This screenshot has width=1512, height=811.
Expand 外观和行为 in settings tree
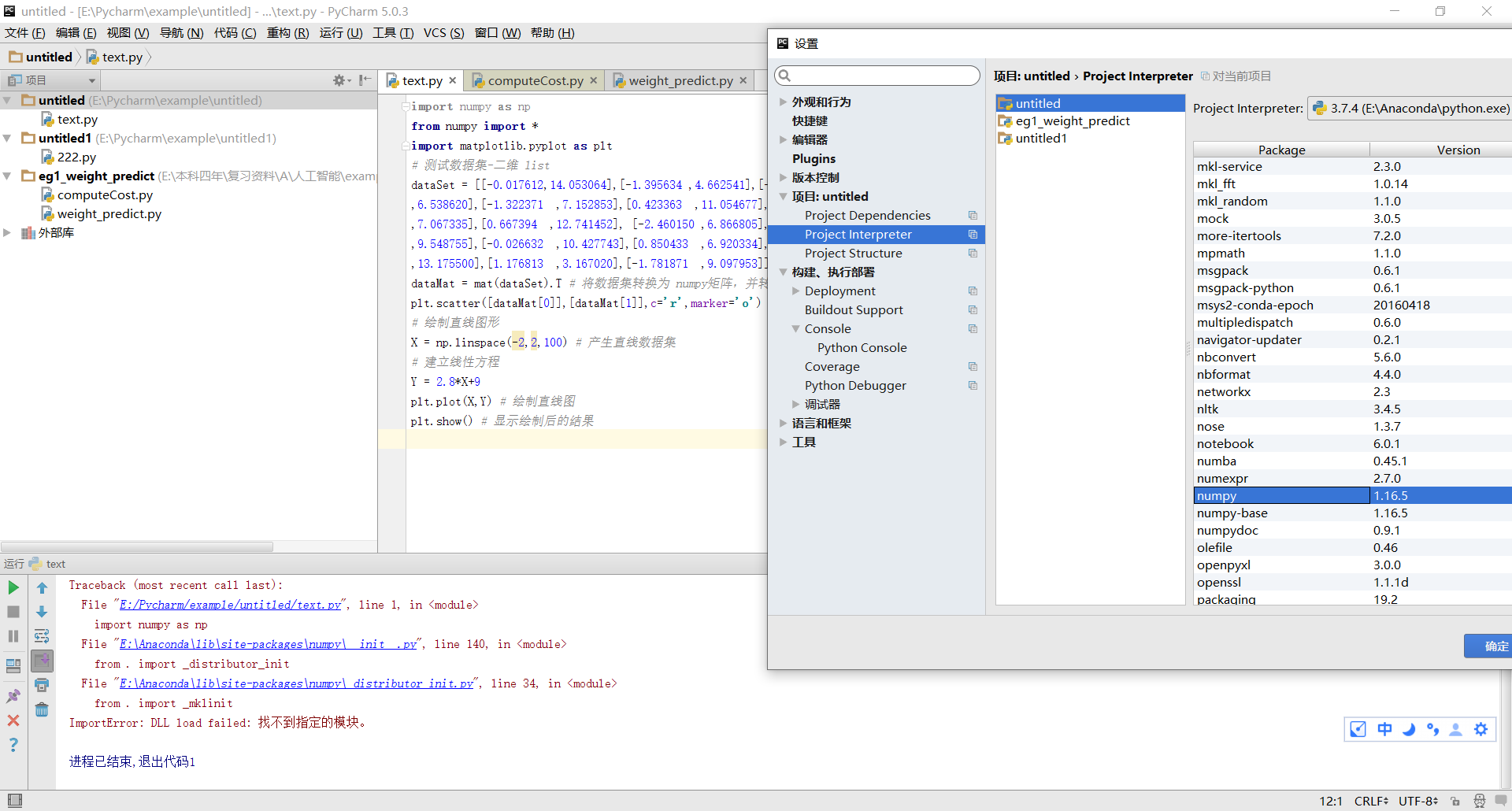point(783,102)
